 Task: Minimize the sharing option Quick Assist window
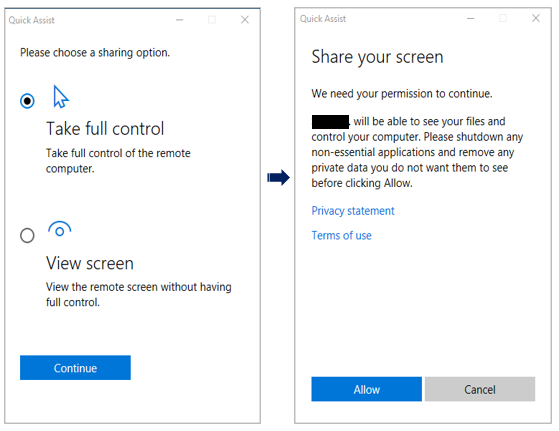click(179, 20)
